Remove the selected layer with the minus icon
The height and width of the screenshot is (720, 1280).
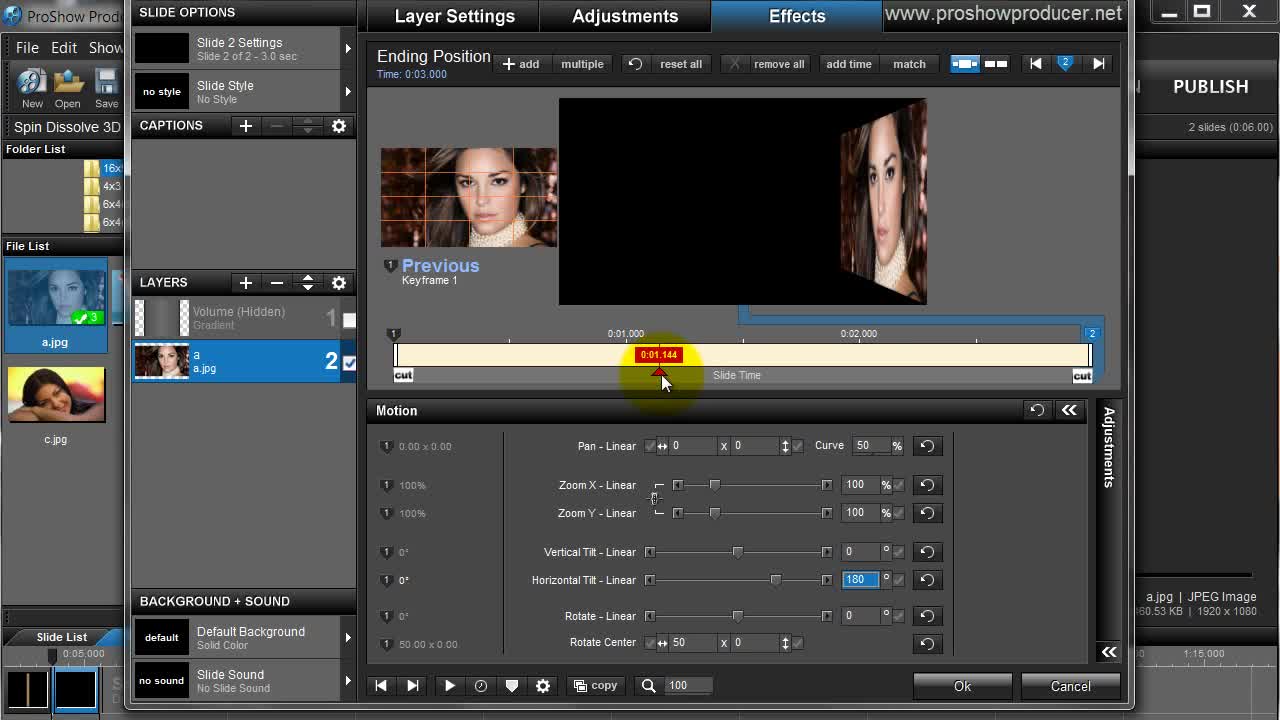click(x=277, y=283)
